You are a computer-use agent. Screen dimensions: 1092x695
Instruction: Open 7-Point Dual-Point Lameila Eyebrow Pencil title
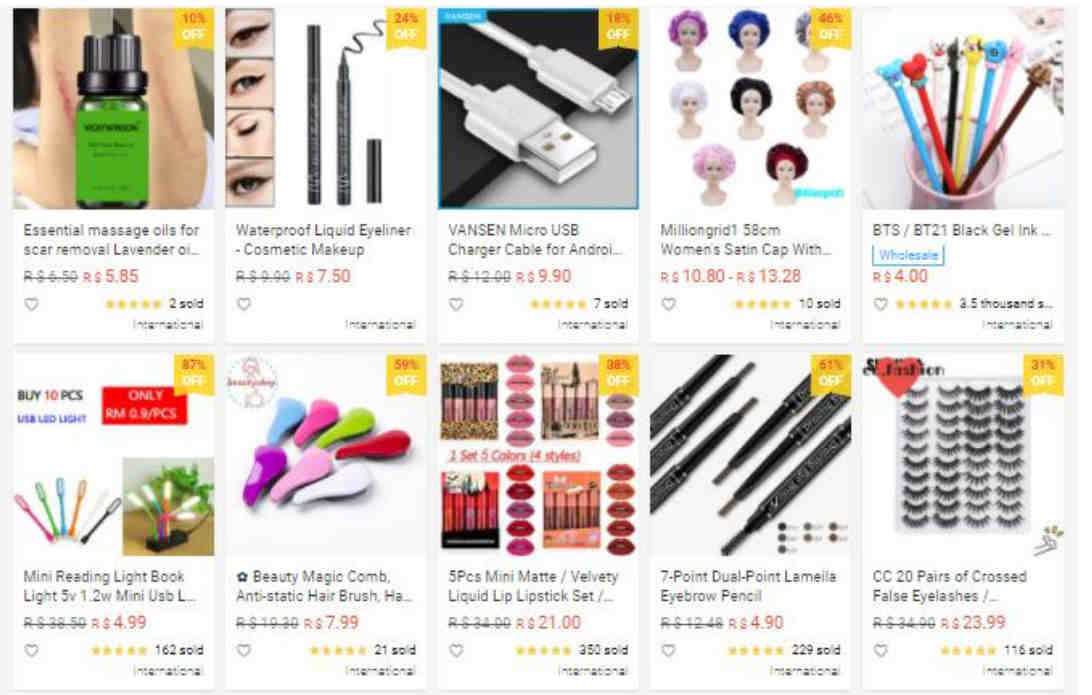[x=748, y=586]
